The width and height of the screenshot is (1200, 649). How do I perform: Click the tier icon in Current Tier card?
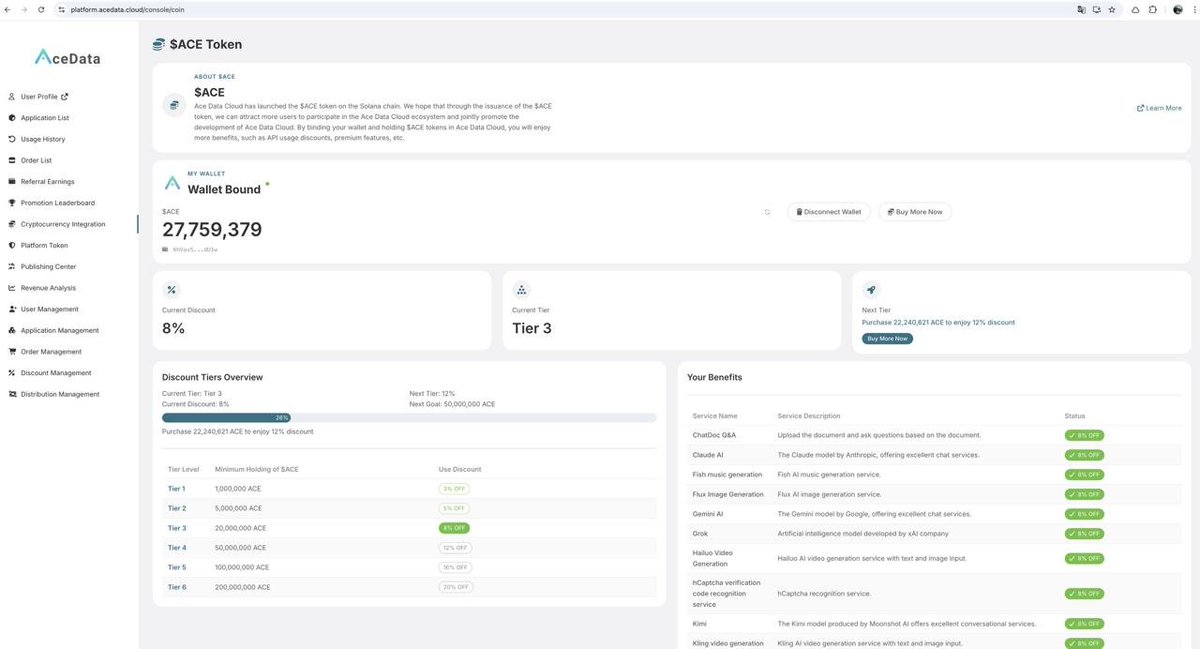(x=521, y=290)
